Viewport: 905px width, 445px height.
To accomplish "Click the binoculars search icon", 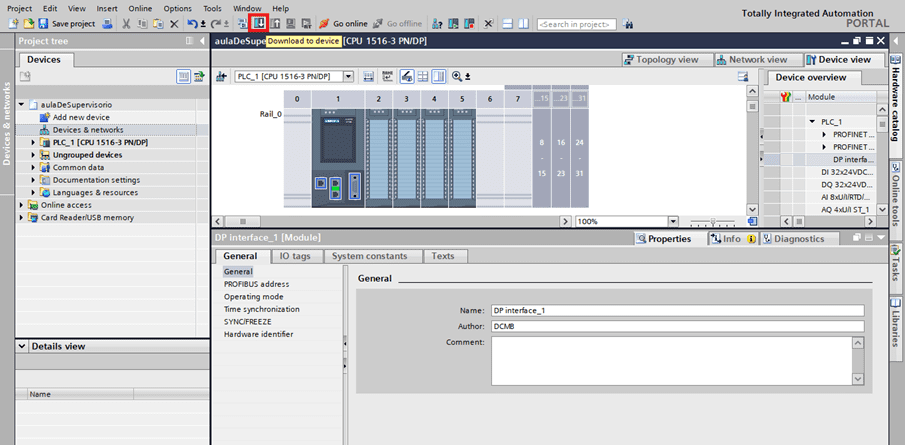I will (628, 24).
